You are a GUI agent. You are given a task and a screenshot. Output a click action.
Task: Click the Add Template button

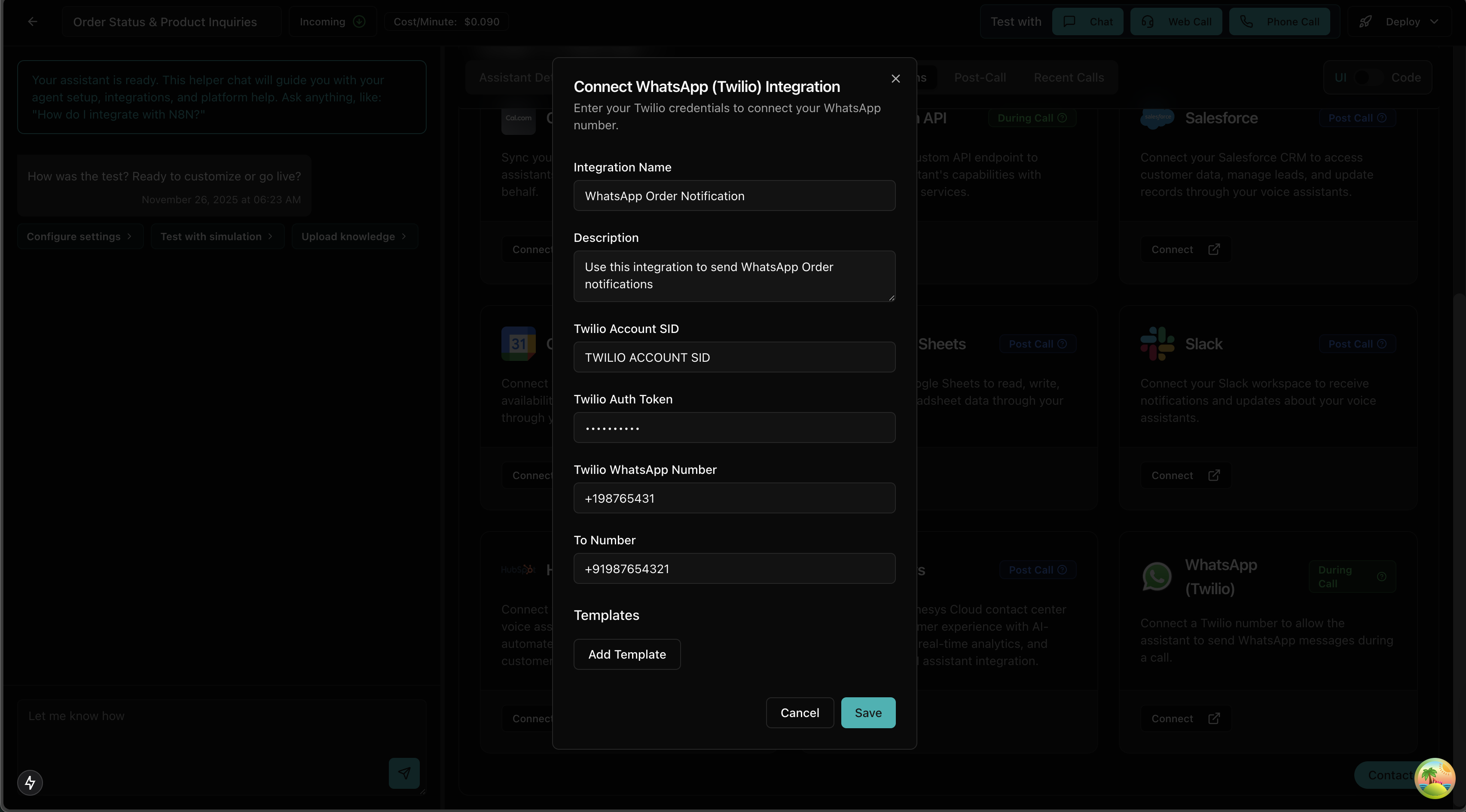pos(626,654)
